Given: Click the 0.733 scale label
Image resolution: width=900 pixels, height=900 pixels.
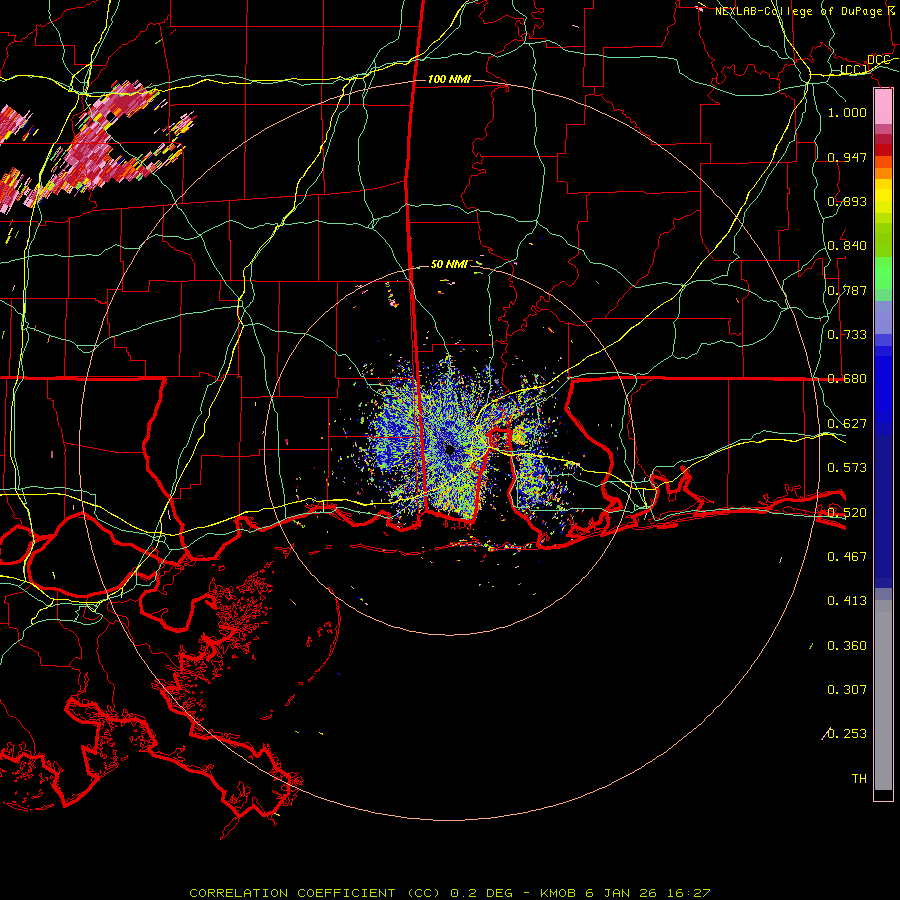Looking at the screenshot, I should (x=847, y=335).
